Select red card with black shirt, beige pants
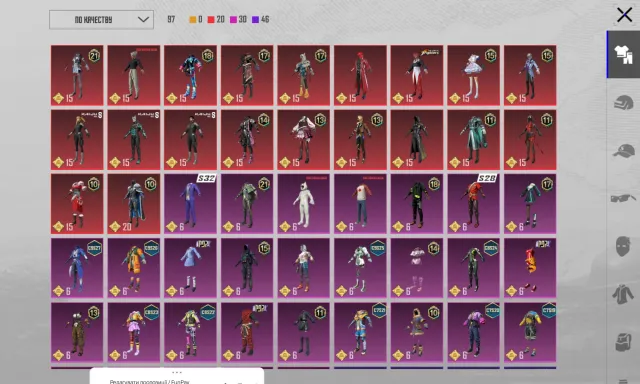This screenshot has width=640, height=384. point(134,75)
